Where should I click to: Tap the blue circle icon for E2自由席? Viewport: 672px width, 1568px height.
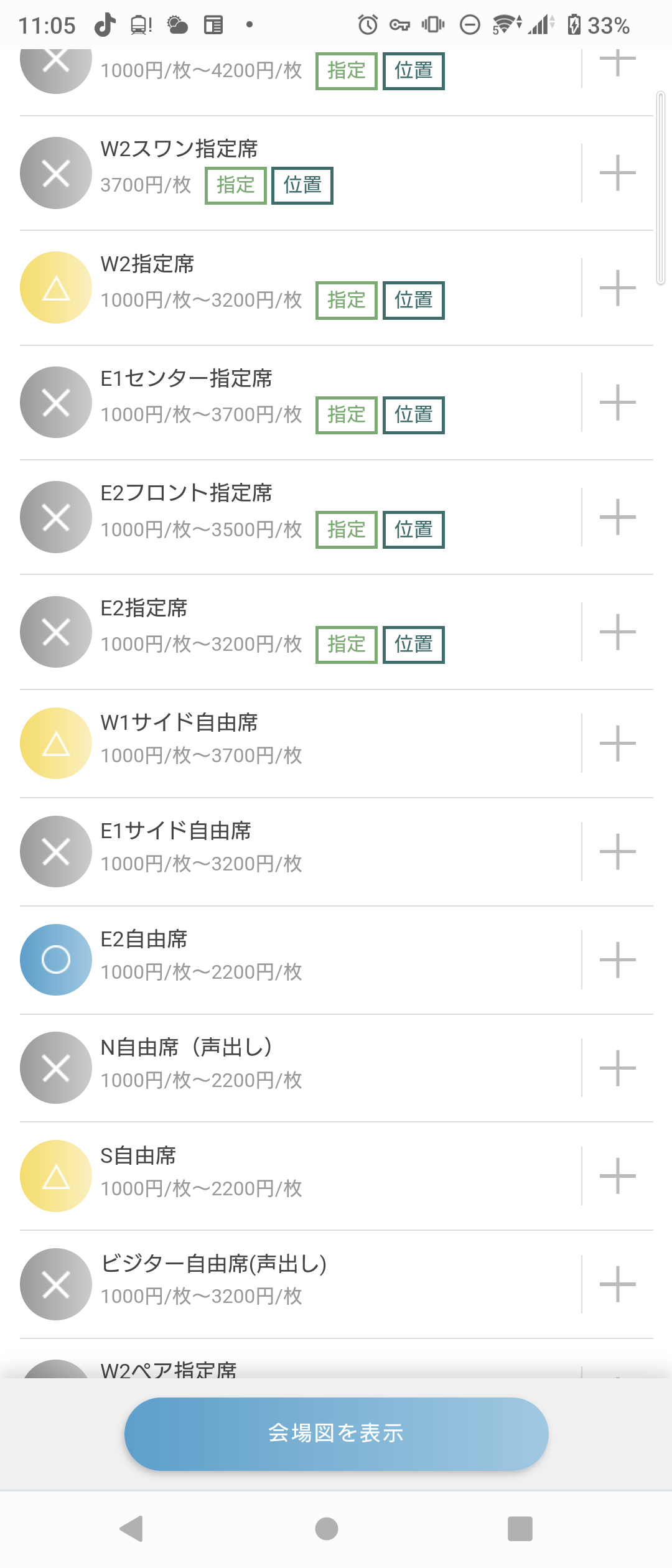(56, 959)
